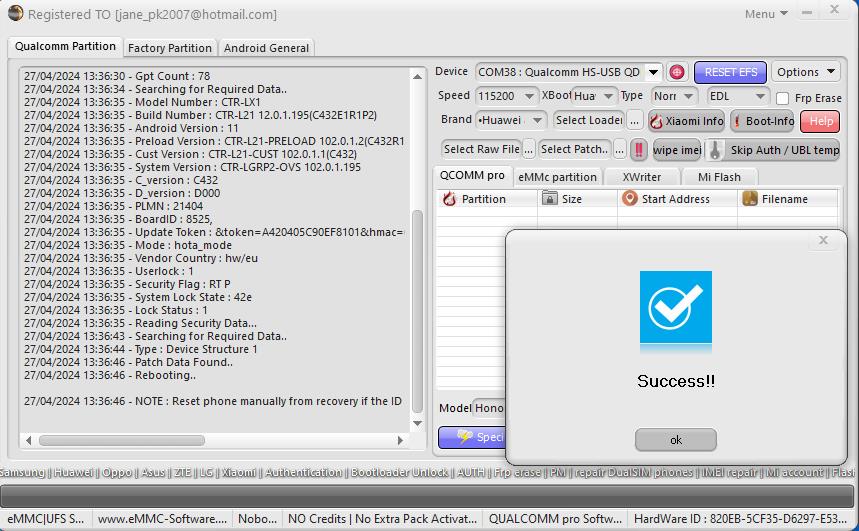Click ok in the Success dialog
Screen dimensions: 859x531
point(675,439)
